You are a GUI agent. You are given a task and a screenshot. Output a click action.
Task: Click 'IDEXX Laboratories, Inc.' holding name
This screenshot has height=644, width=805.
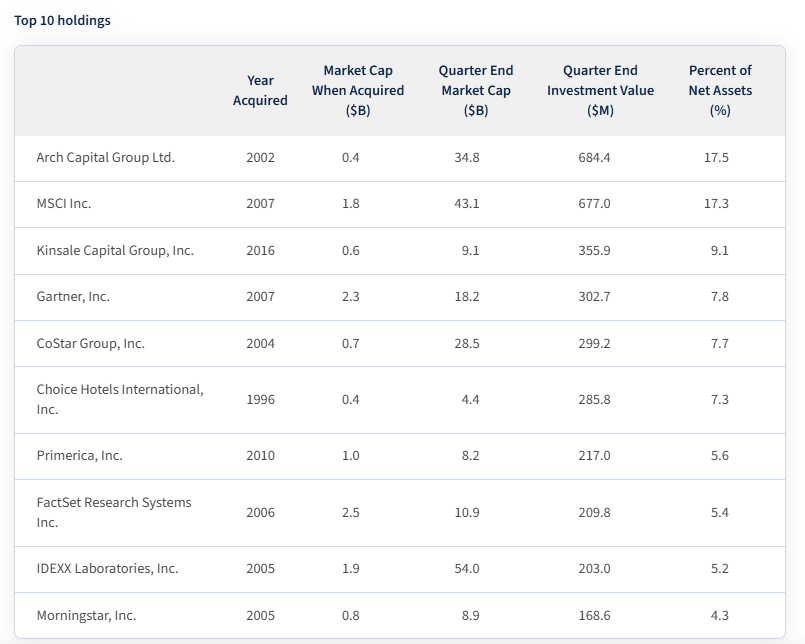click(x=107, y=569)
